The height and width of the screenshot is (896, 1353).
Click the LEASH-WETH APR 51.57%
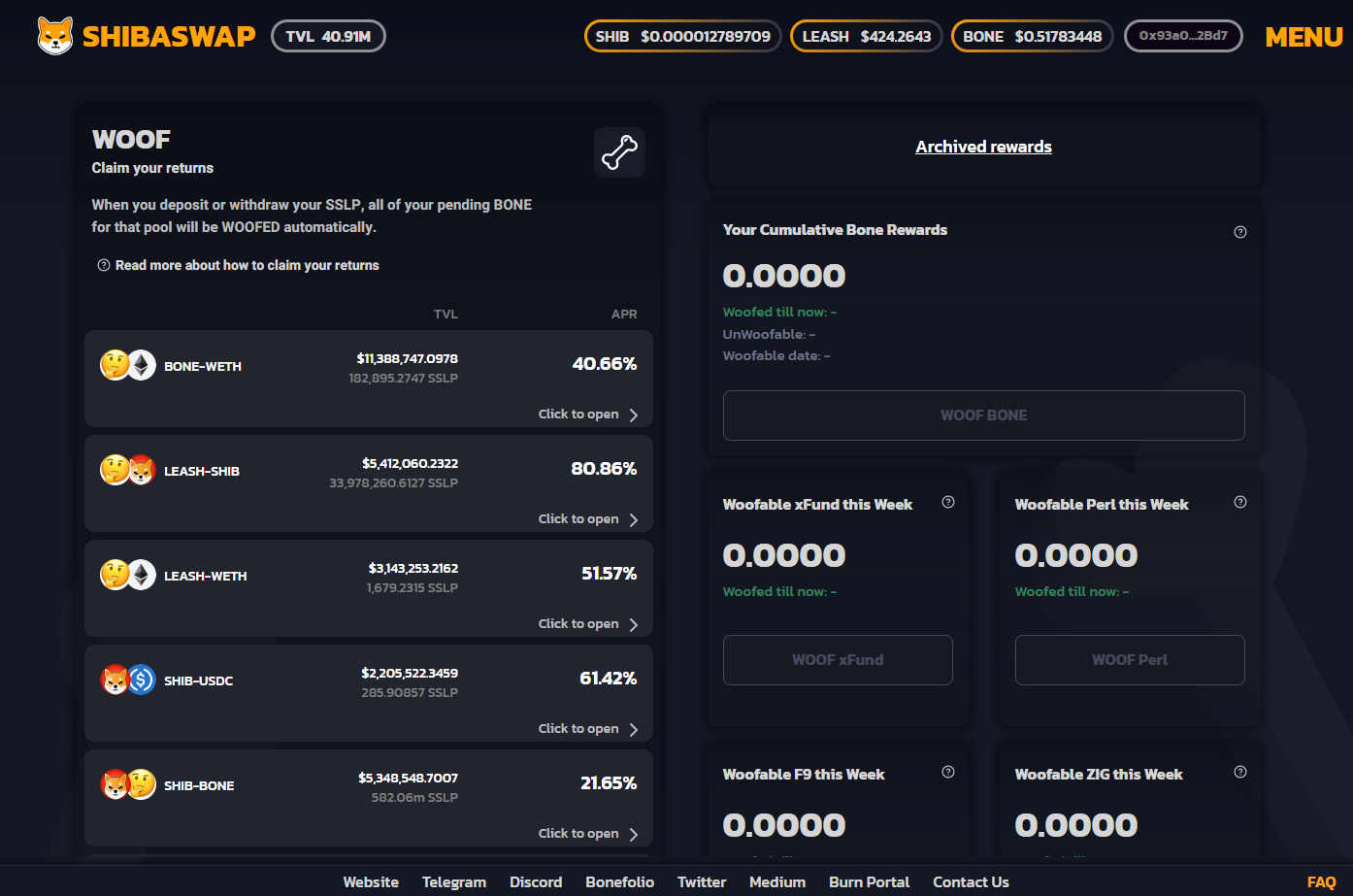(x=610, y=574)
